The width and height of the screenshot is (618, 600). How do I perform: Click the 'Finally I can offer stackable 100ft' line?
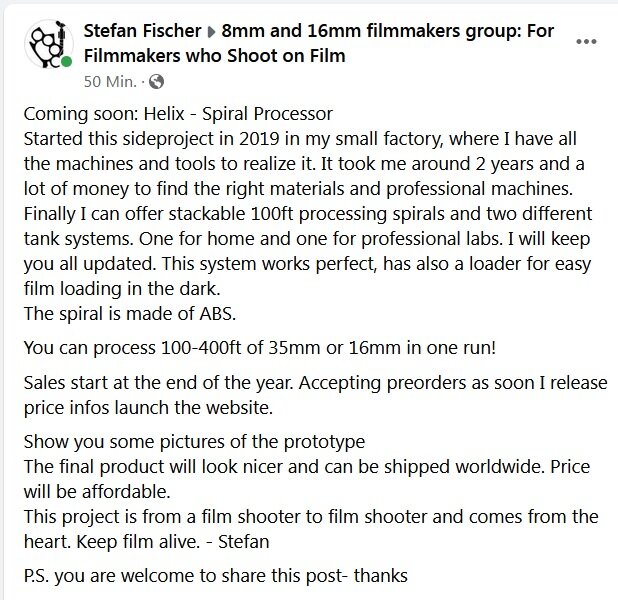coord(308,214)
